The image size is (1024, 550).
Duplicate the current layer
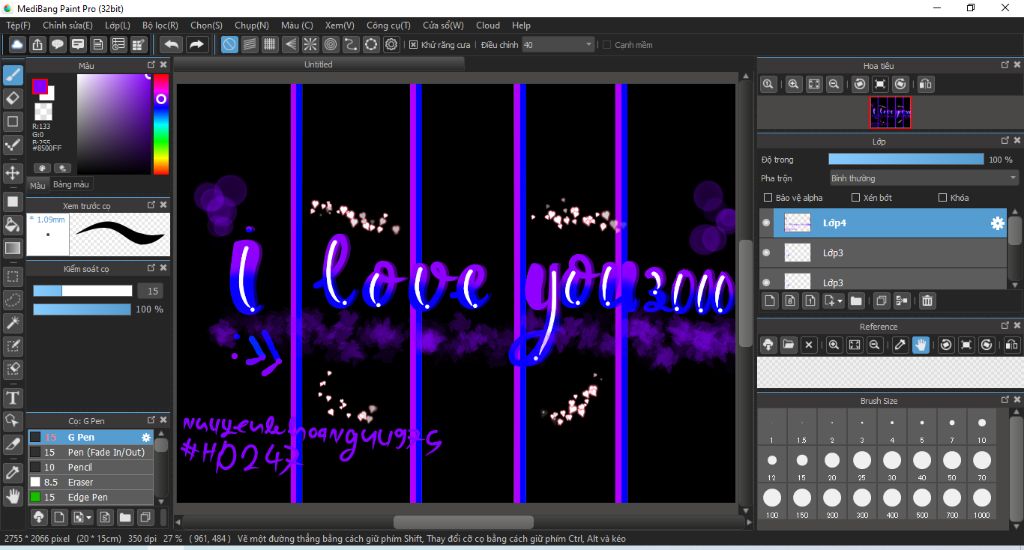(x=881, y=300)
